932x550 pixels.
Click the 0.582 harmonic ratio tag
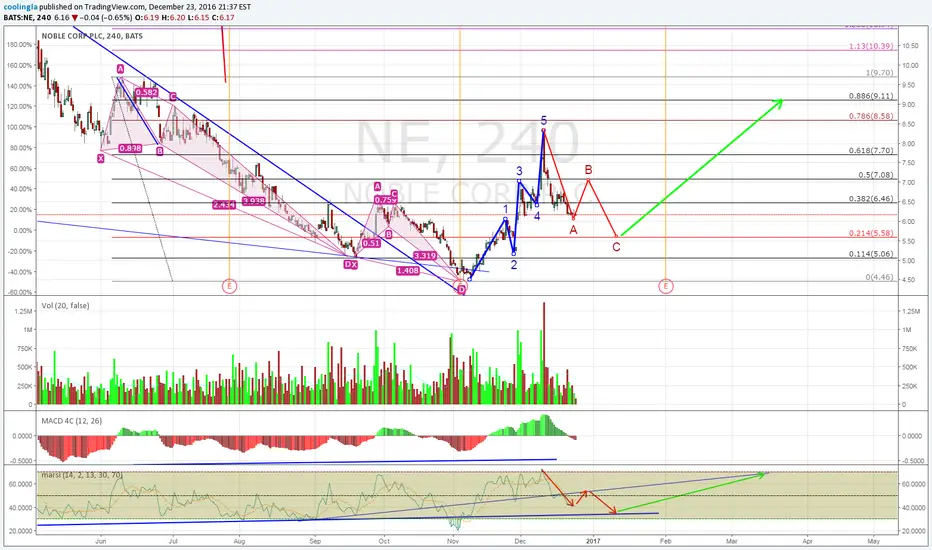146,92
